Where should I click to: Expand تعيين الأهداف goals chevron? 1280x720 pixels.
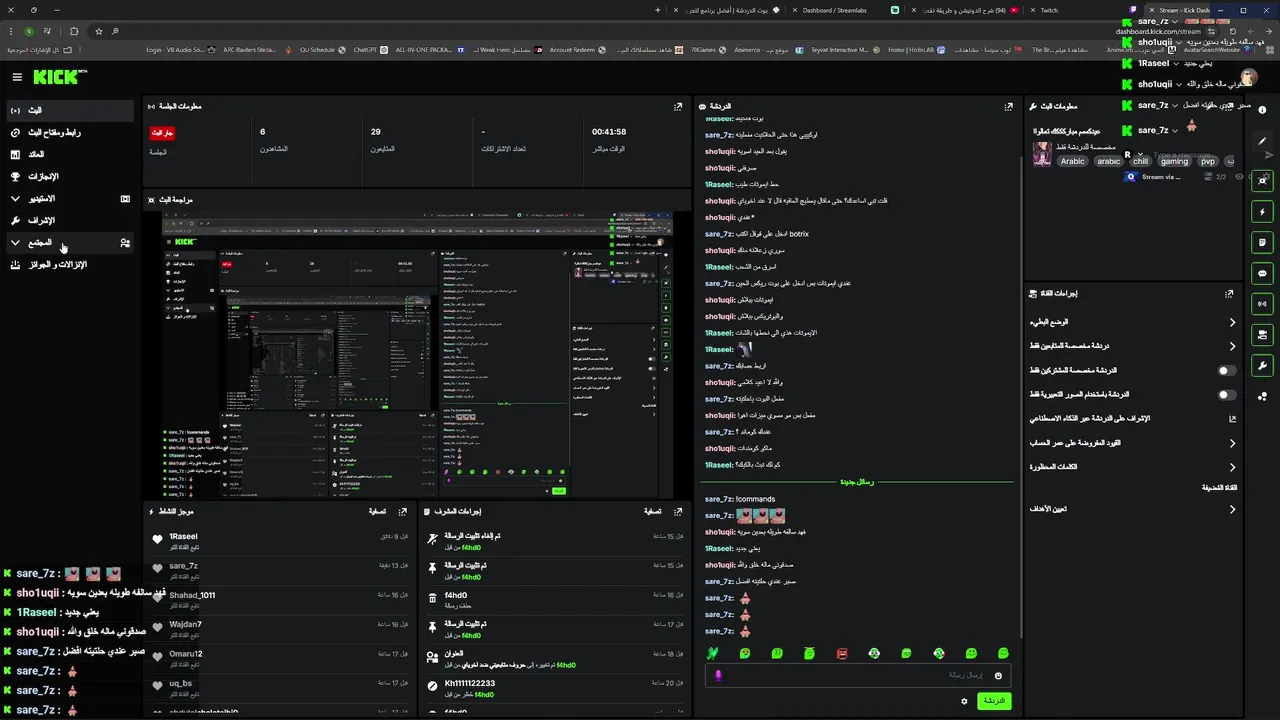[1232, 509]
